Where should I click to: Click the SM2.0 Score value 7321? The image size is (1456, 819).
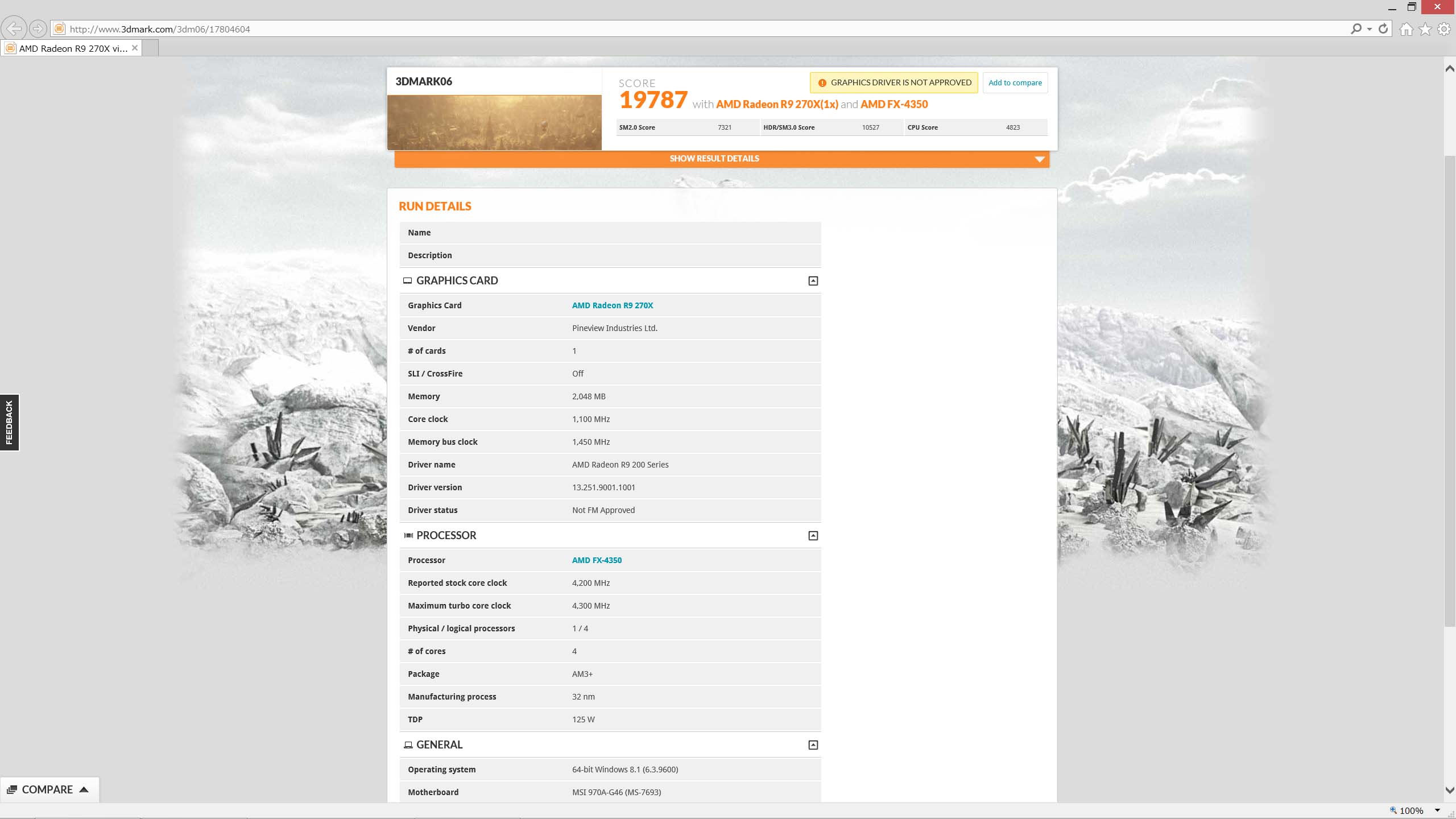coord(725,127)
